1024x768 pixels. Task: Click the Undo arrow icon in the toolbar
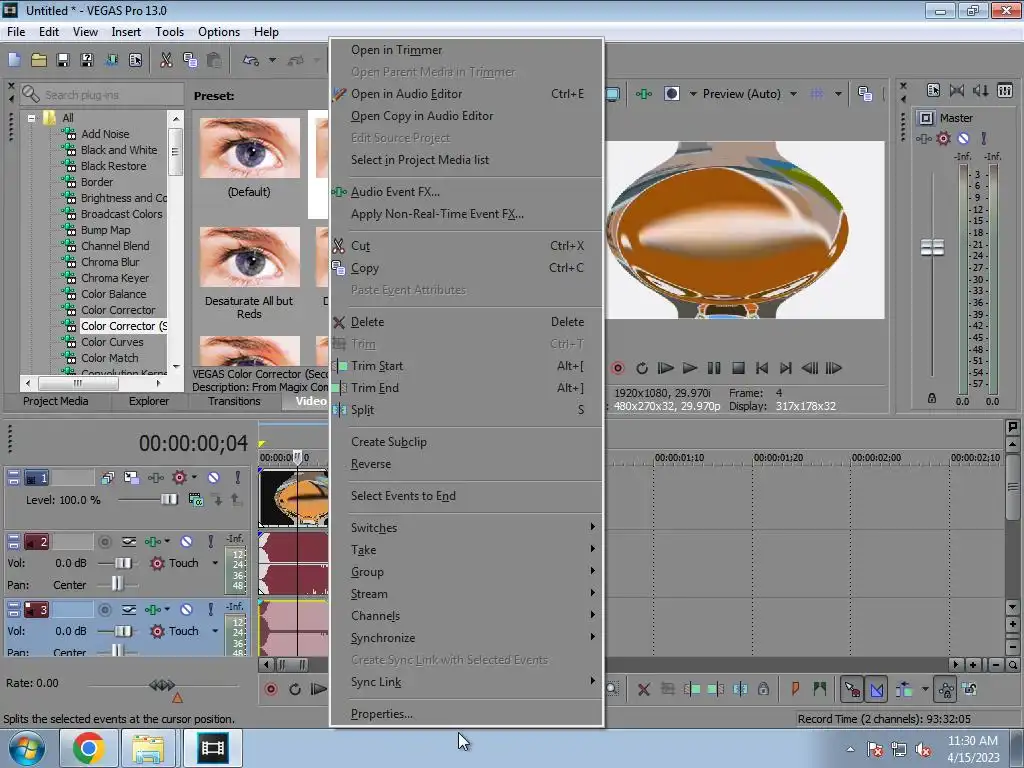tap(250, 60)
